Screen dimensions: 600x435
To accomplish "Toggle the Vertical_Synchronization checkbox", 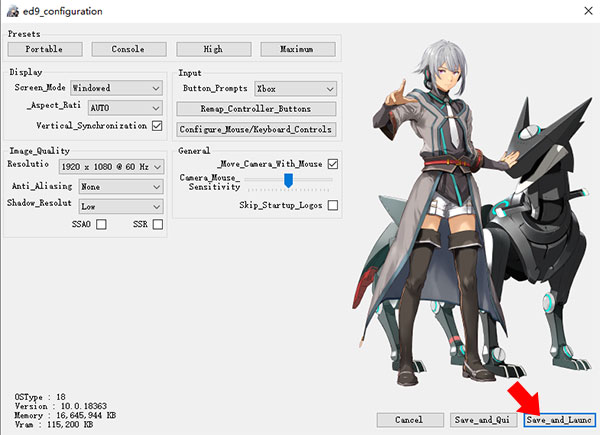I will (157, 125).
